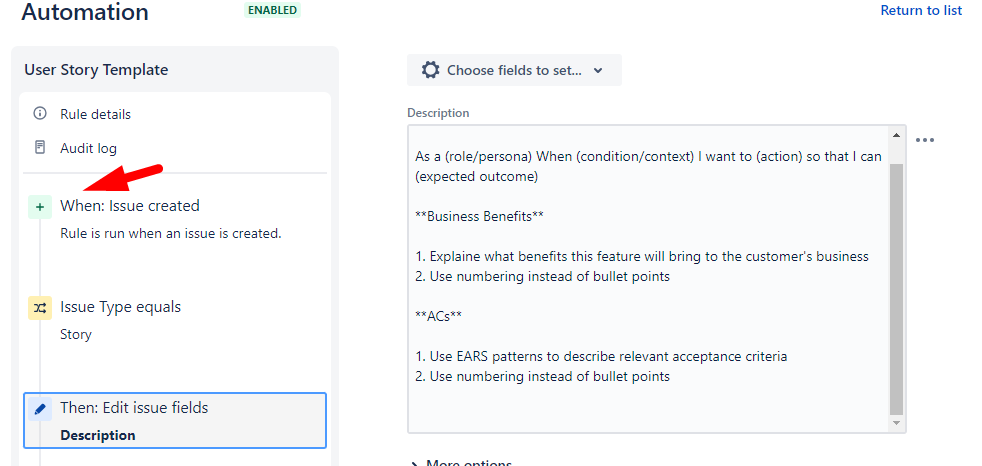This screenshot has width=982, height=466.
Task: Click the yellow shuffle condition icon
Action: coord(40,308)
